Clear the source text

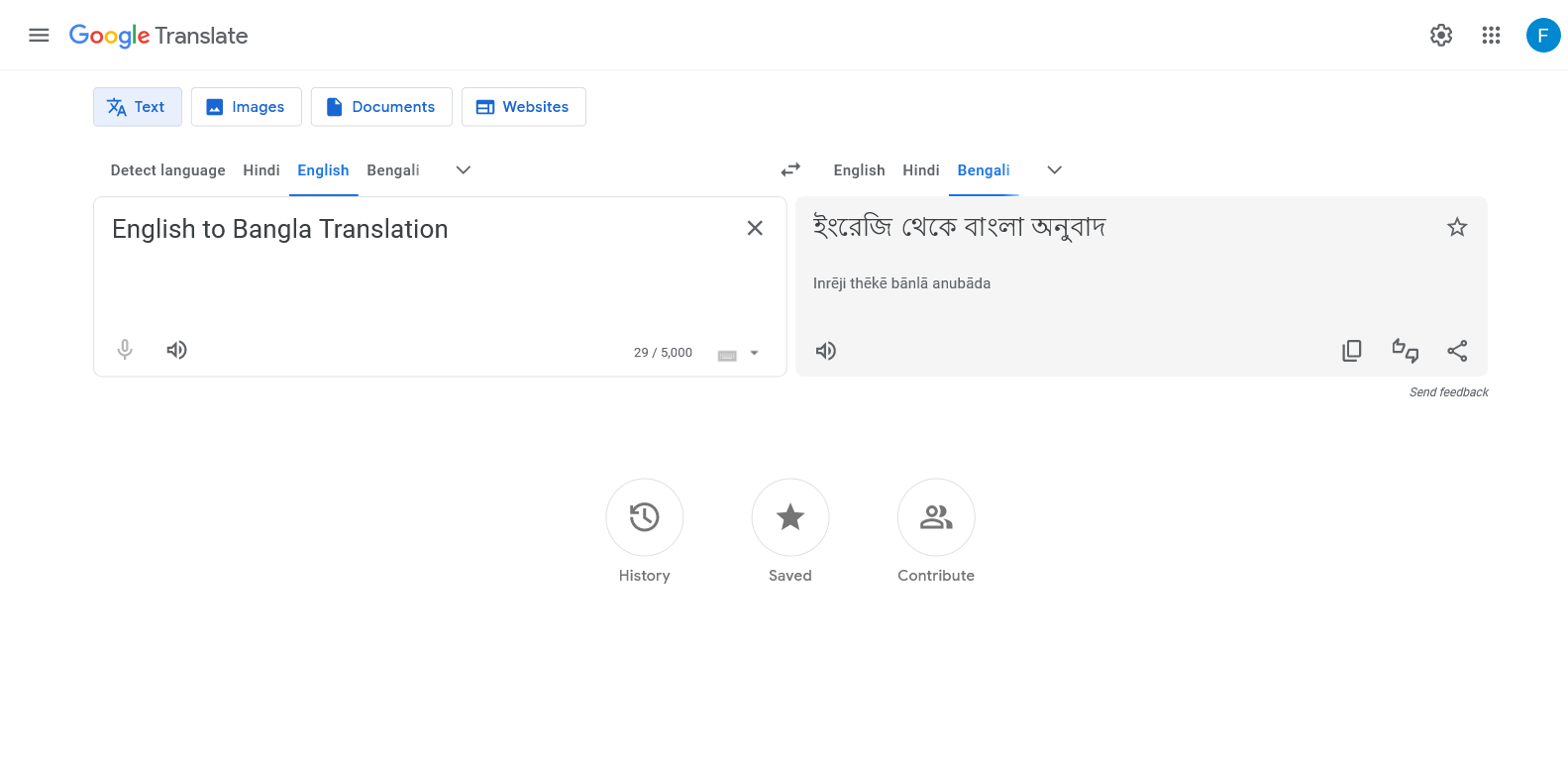[x=755, y=228]
